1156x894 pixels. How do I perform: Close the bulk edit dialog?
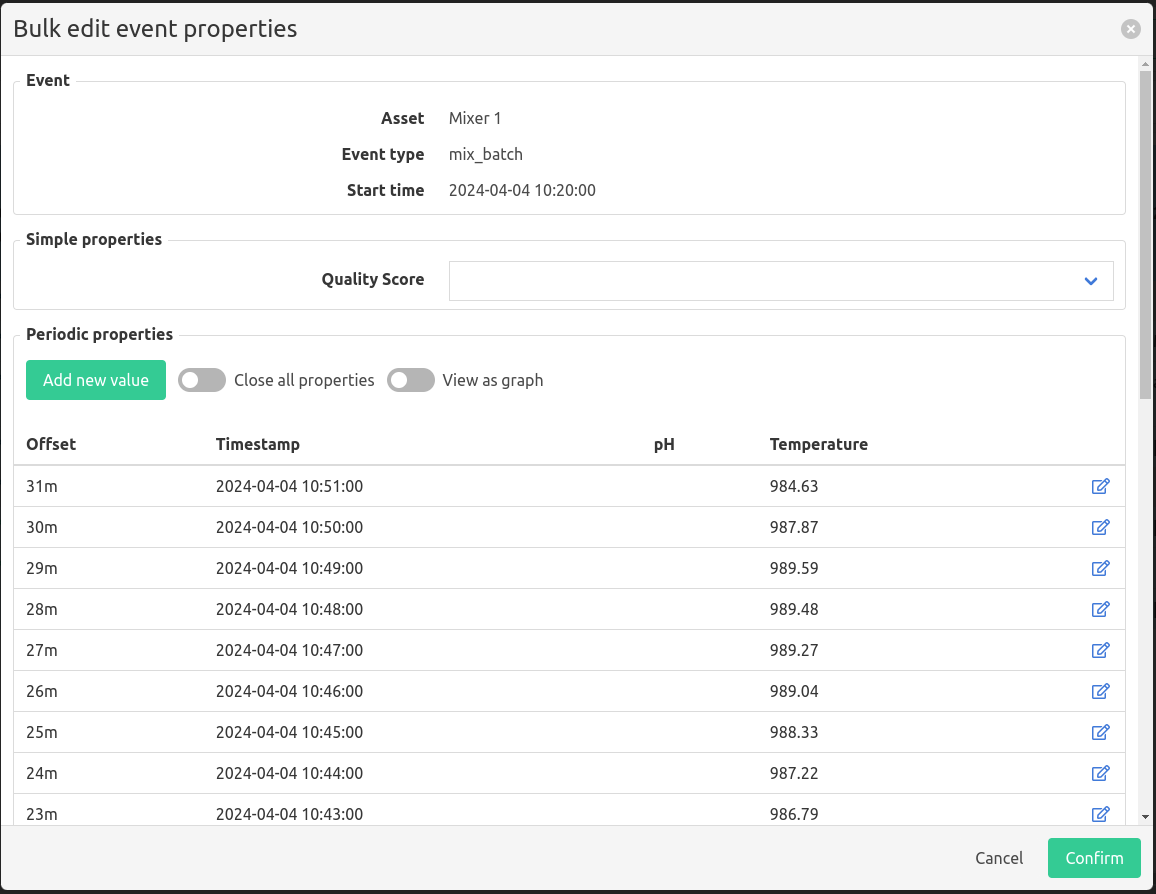pos(1130,29)
